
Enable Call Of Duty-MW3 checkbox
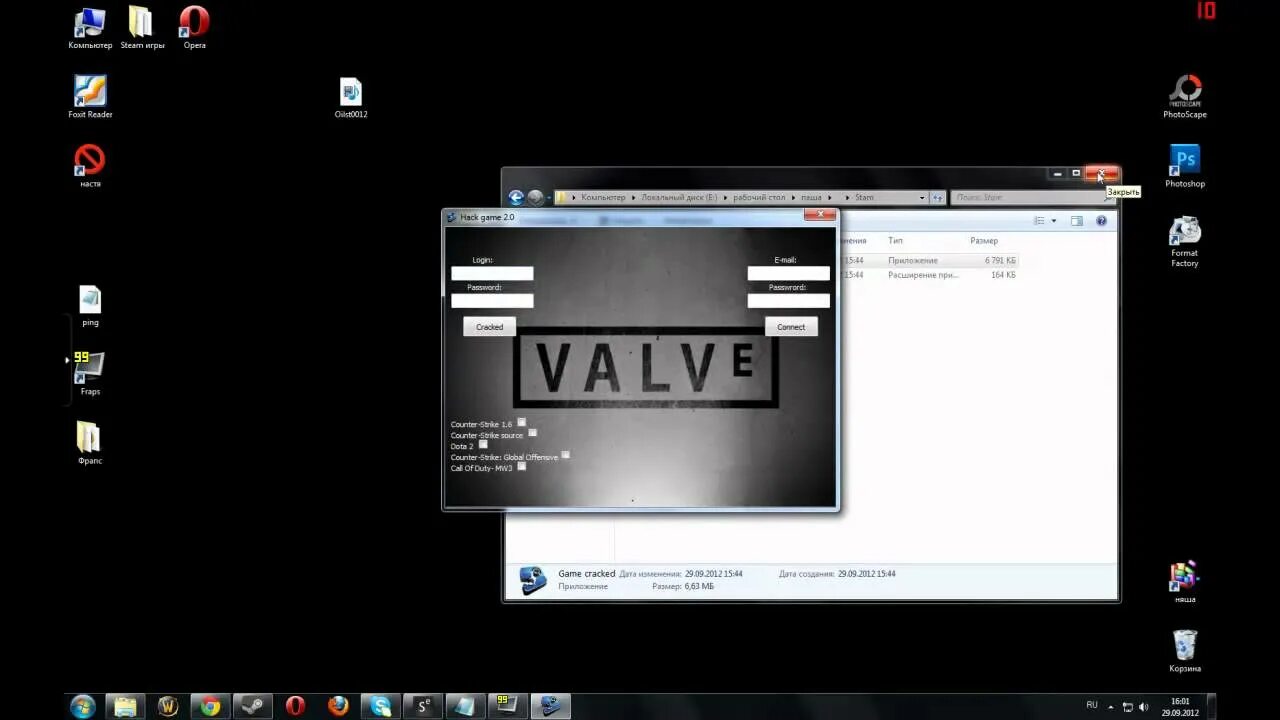pos(521,466)
